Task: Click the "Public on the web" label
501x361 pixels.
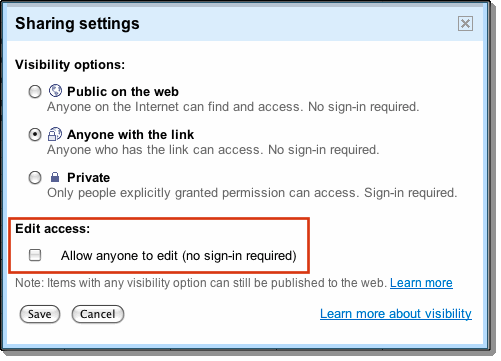Action: (x=123, y=91)
